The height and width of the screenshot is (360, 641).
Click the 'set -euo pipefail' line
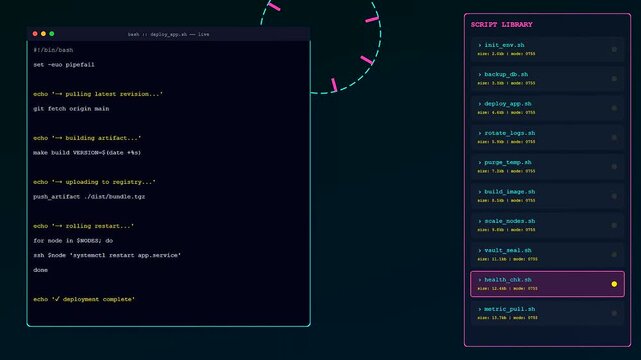(64, 65)
